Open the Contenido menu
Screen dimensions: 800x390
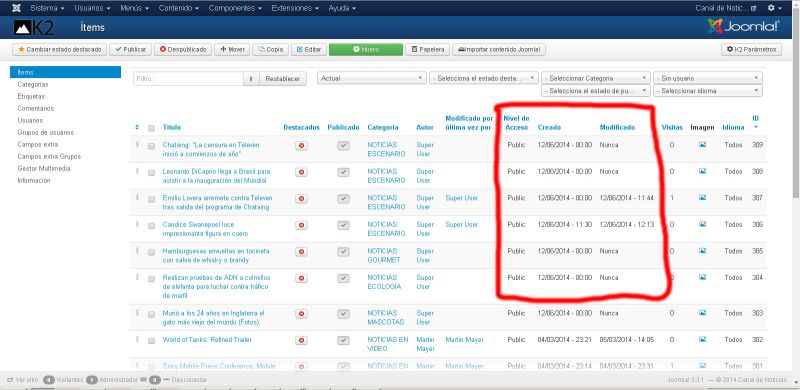pyautogui.click(x=179, y=8)
